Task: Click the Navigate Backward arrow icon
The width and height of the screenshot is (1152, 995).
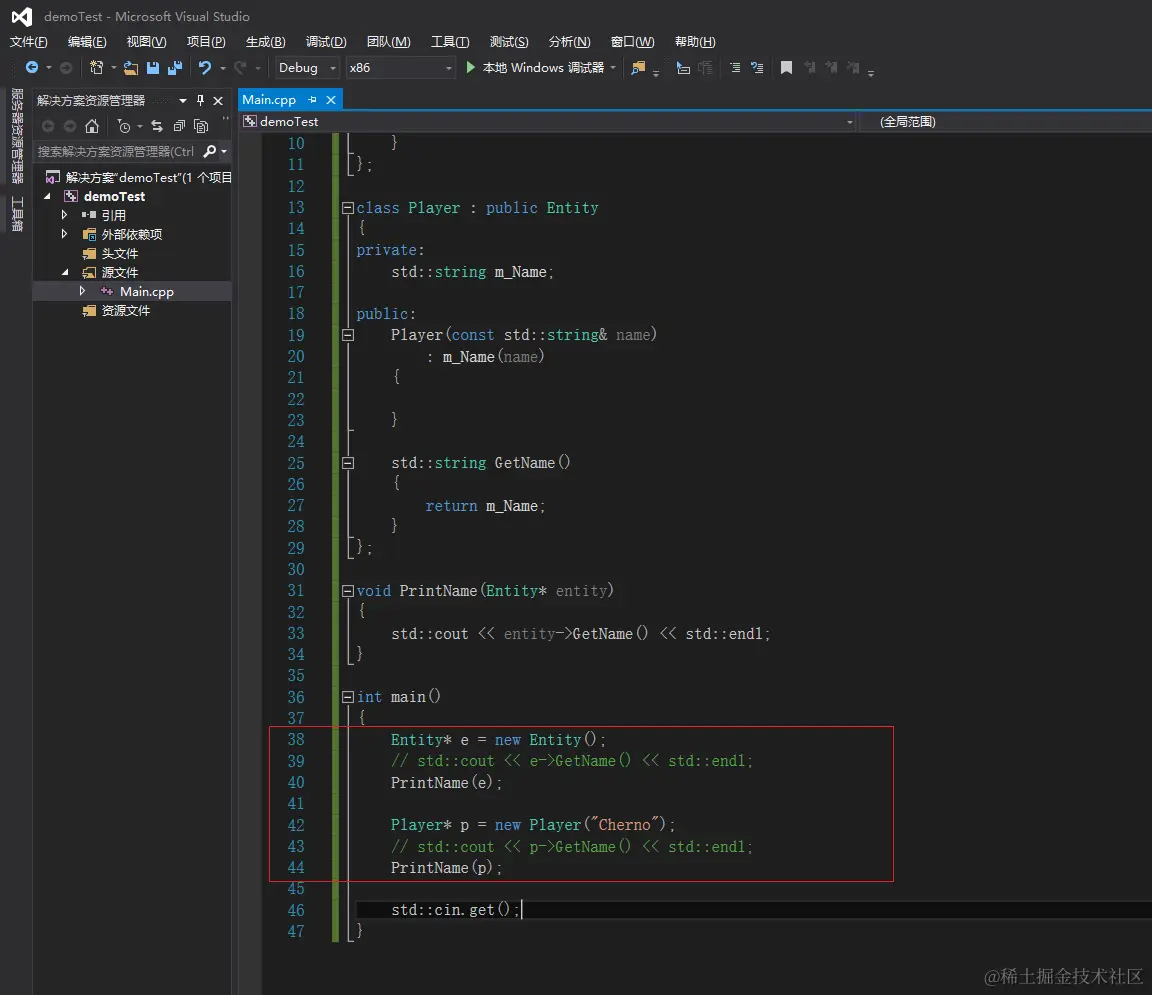Action: click(32, 68)
